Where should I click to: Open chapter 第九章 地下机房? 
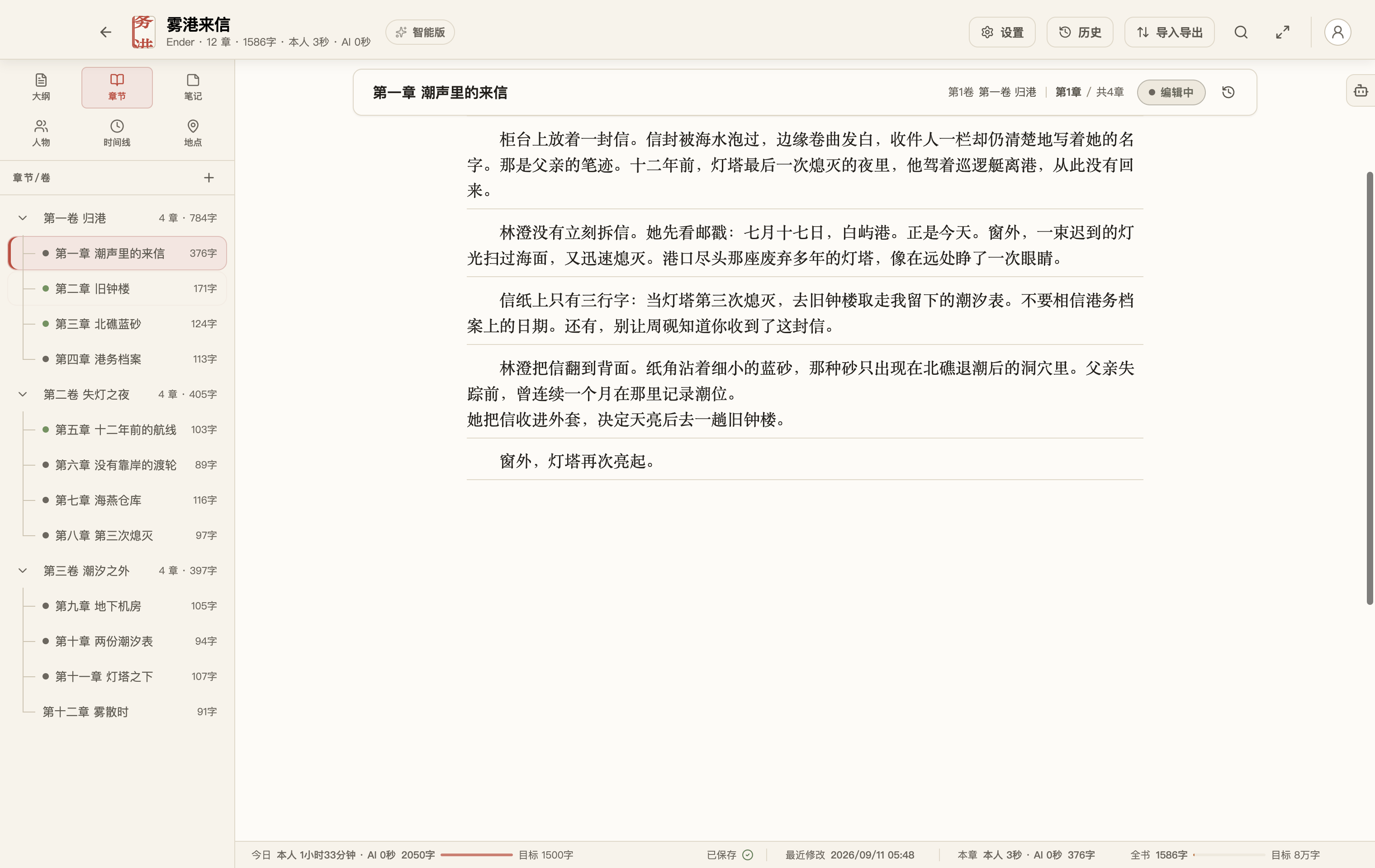pos(118,605)
